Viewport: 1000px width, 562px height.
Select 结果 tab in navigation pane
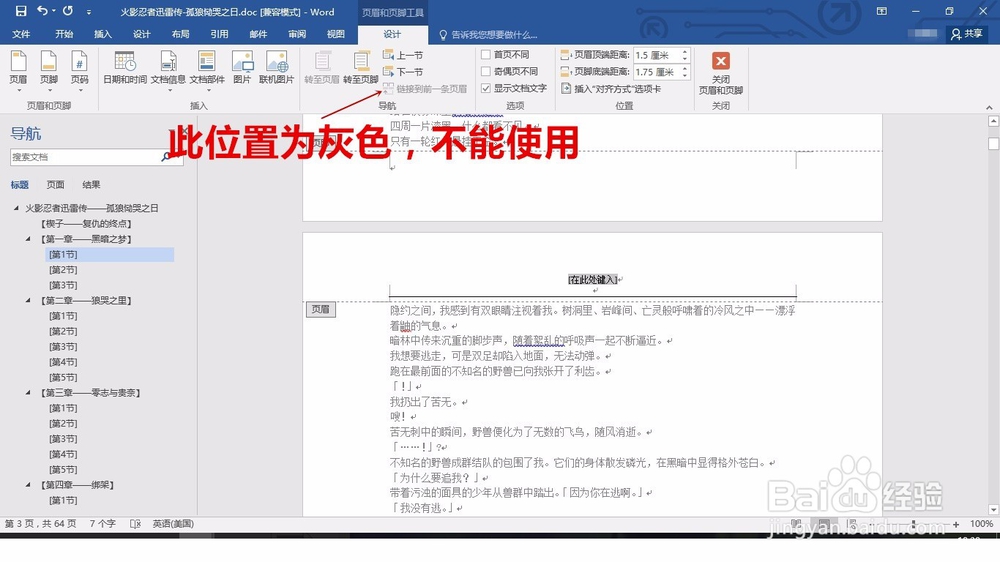click(91, 185)
